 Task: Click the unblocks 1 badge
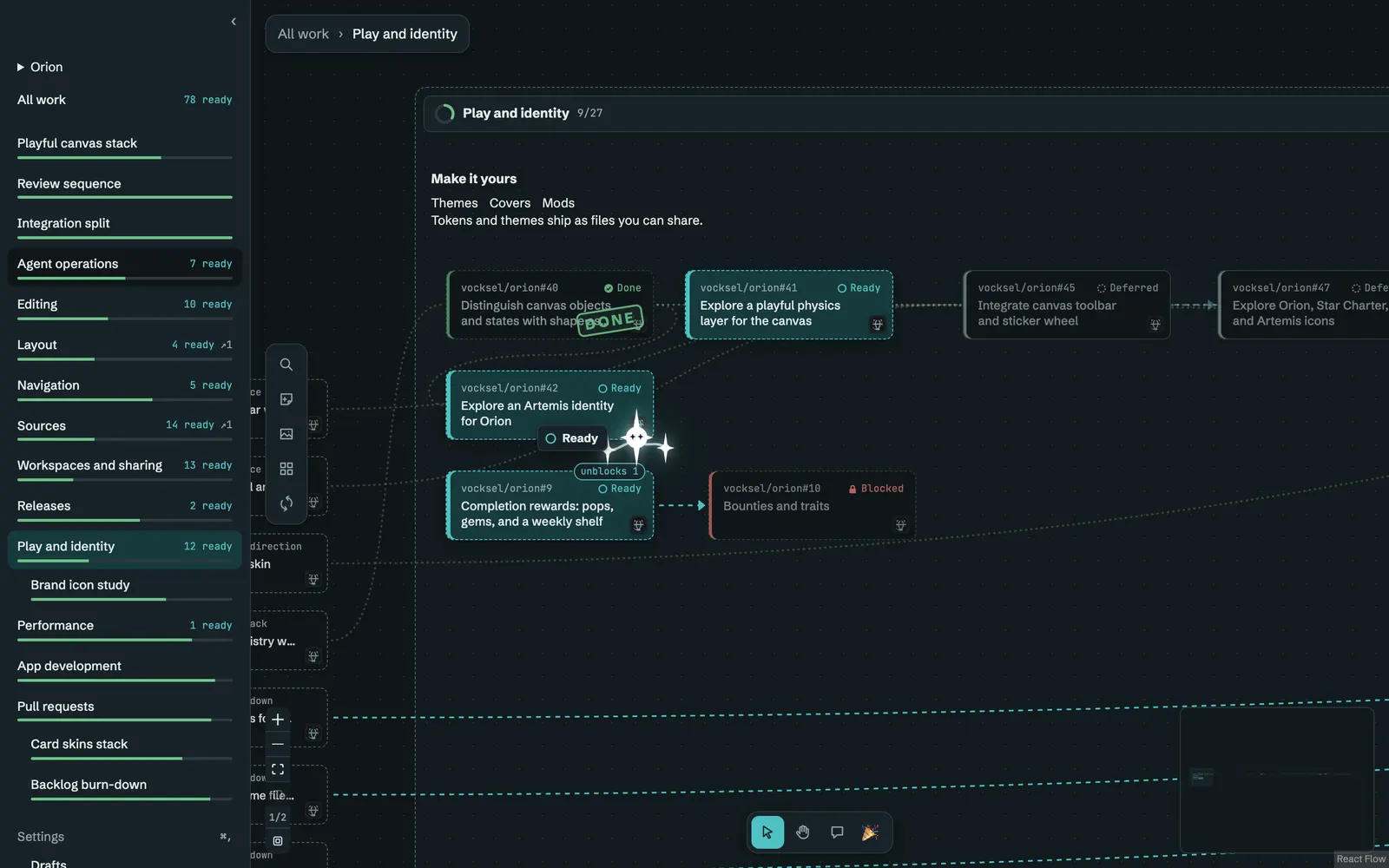click(x=609, y=471)
